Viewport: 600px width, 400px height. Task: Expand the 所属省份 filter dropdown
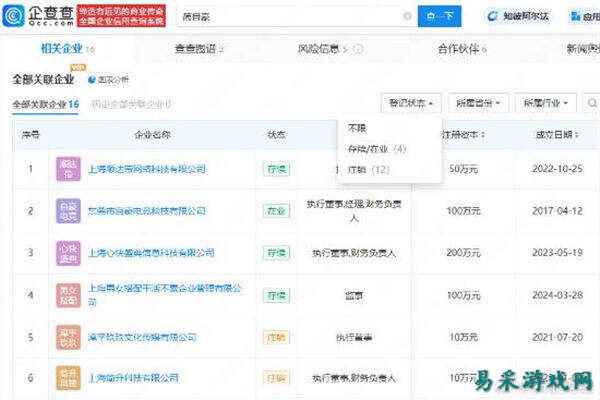478,103
